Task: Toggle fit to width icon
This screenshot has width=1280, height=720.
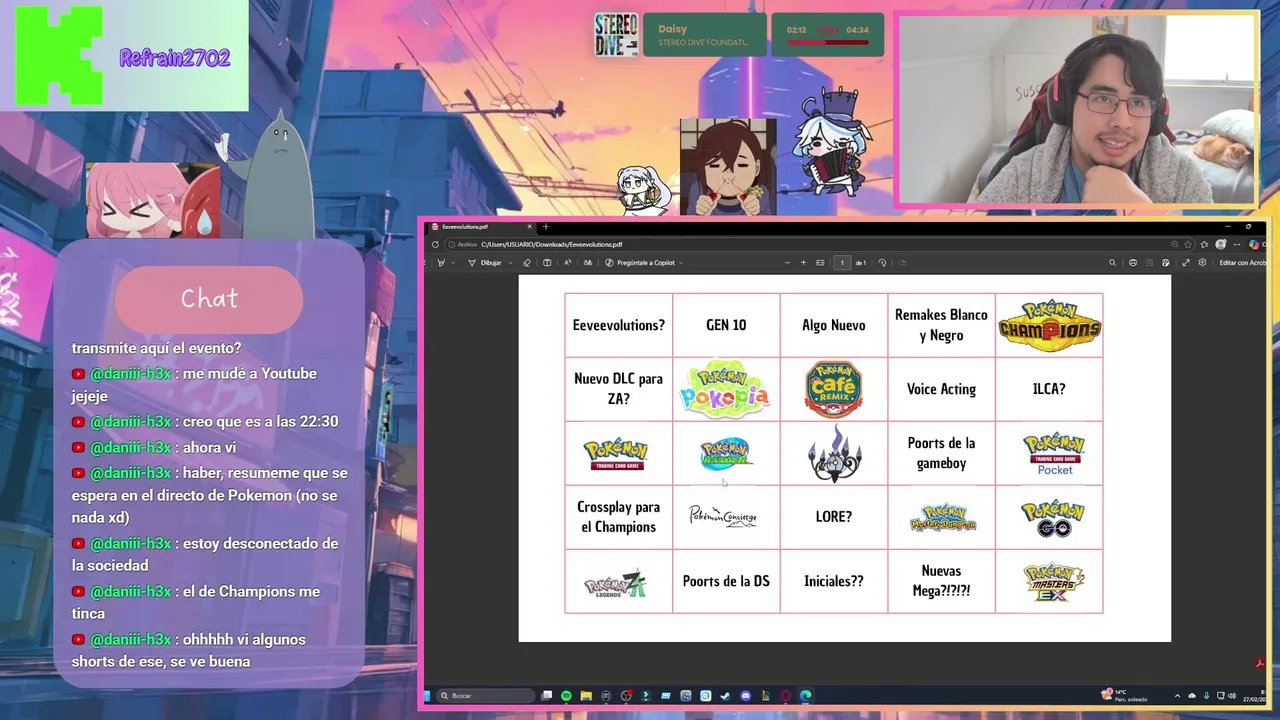Action: coord(820,263)
